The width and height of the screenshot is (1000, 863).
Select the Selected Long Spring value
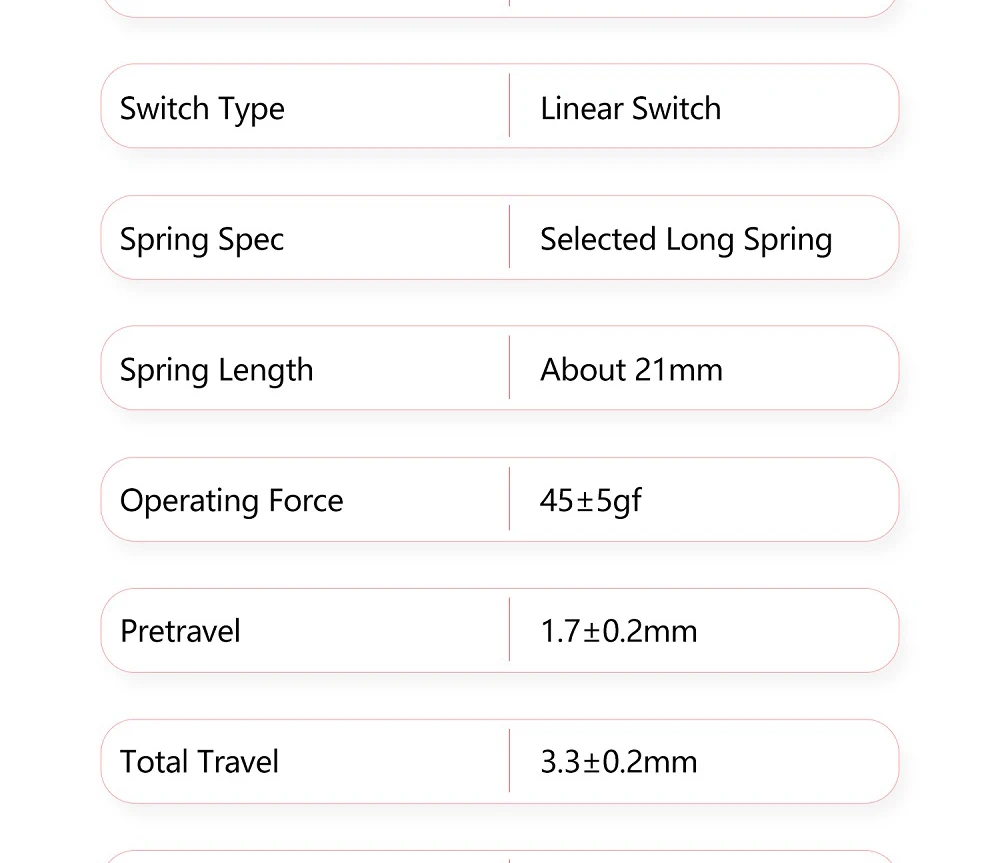[686, 239]
